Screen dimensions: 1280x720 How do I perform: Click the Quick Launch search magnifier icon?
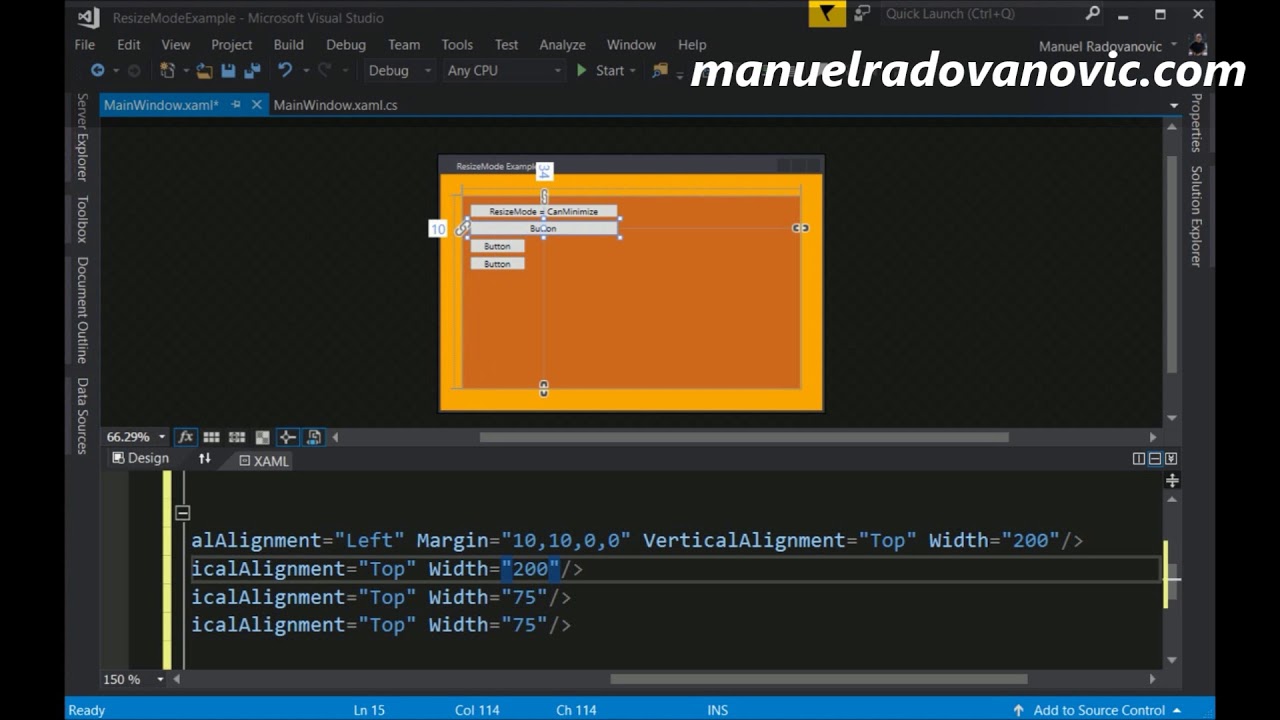point(1093,14)
